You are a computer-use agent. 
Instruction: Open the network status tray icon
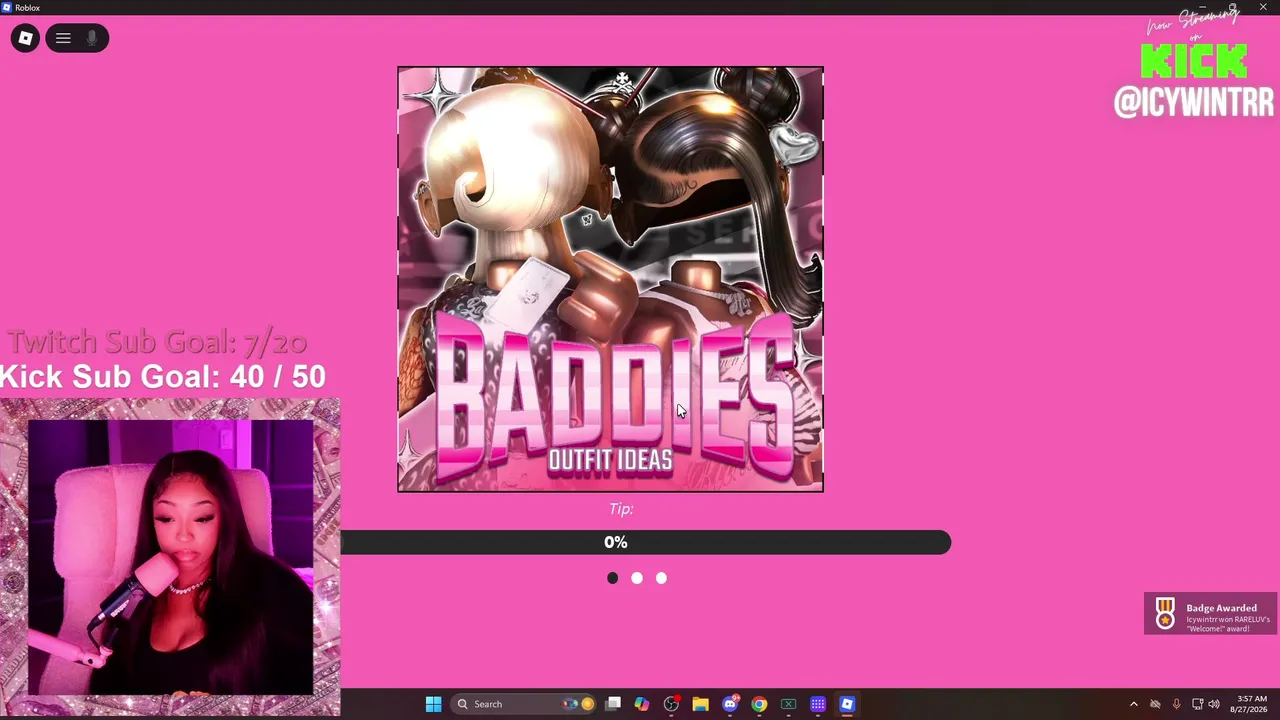[x=1197, y=704]
